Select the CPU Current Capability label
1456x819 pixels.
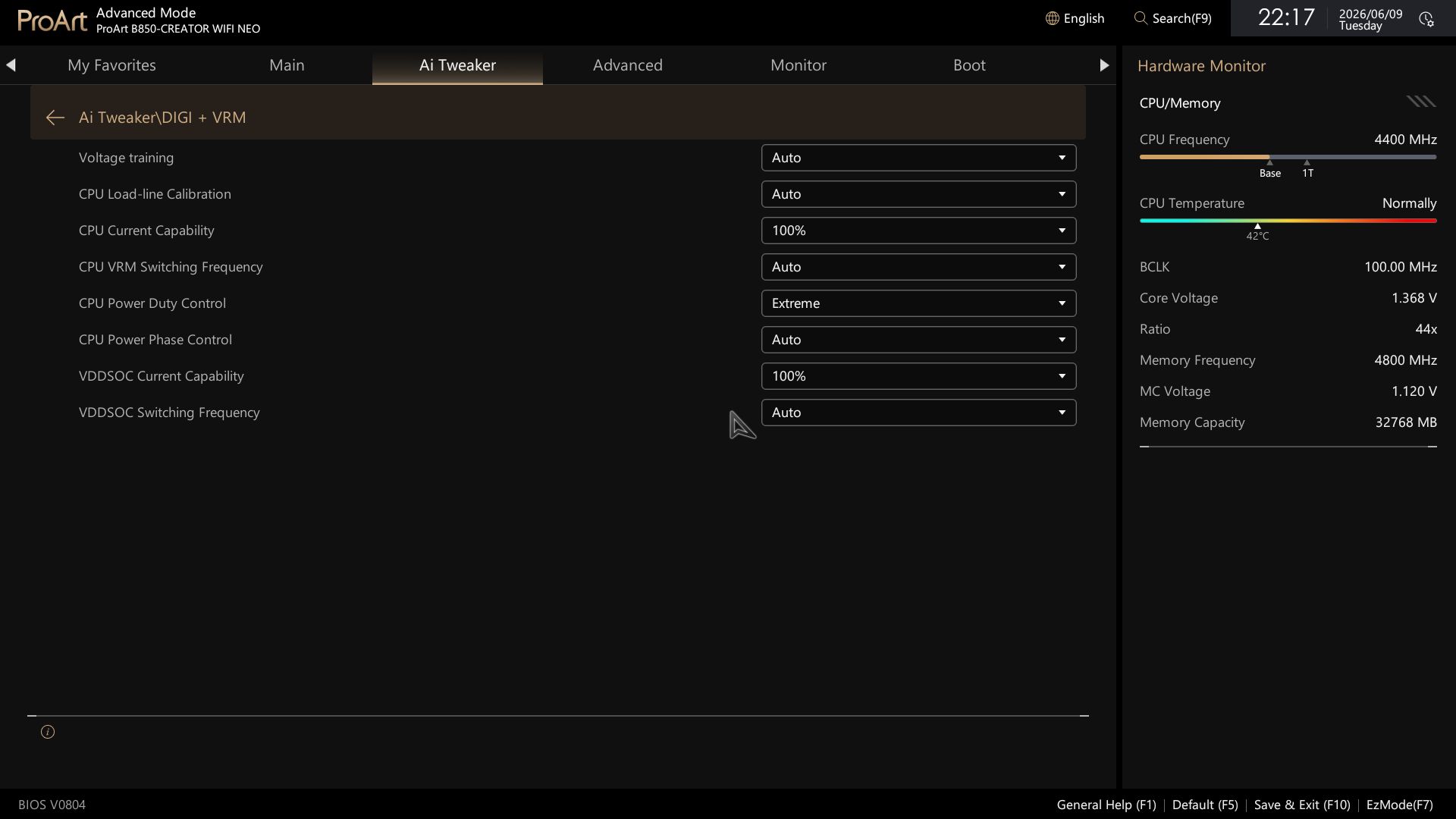(146, 231)
